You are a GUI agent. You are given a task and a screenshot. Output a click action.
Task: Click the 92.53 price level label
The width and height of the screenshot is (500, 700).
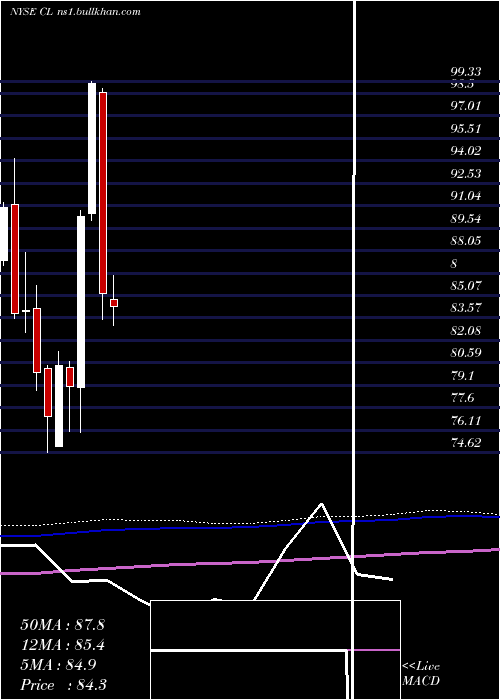click(x=466, y=173)
